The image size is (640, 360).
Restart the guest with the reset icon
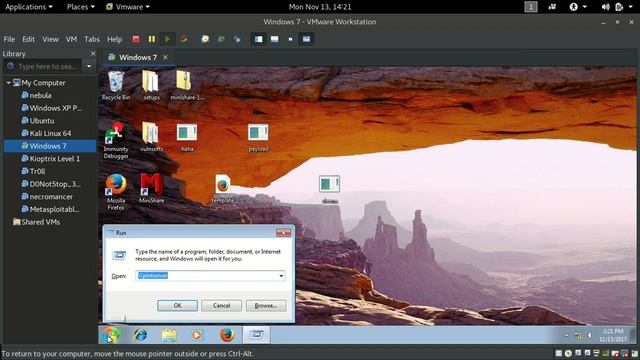point(184,39)
